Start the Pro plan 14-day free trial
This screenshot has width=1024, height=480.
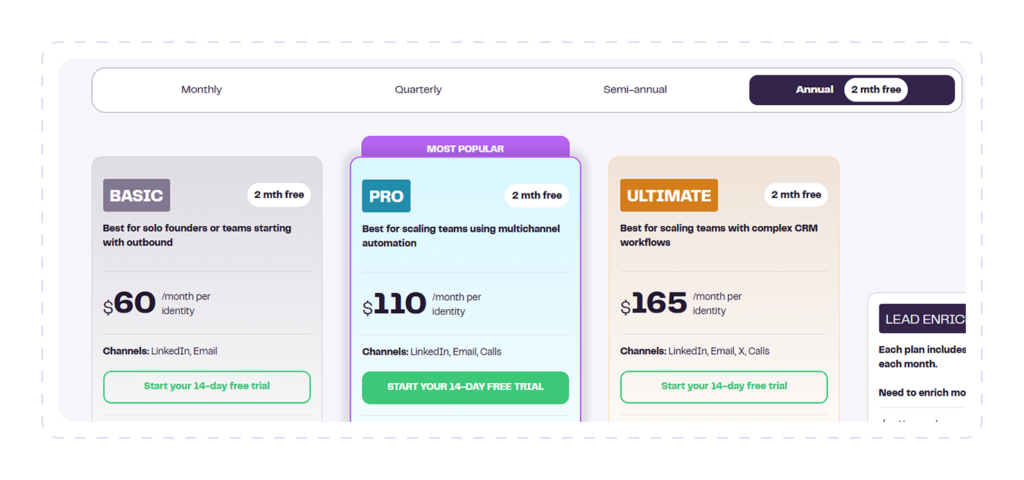pos(465,387)
